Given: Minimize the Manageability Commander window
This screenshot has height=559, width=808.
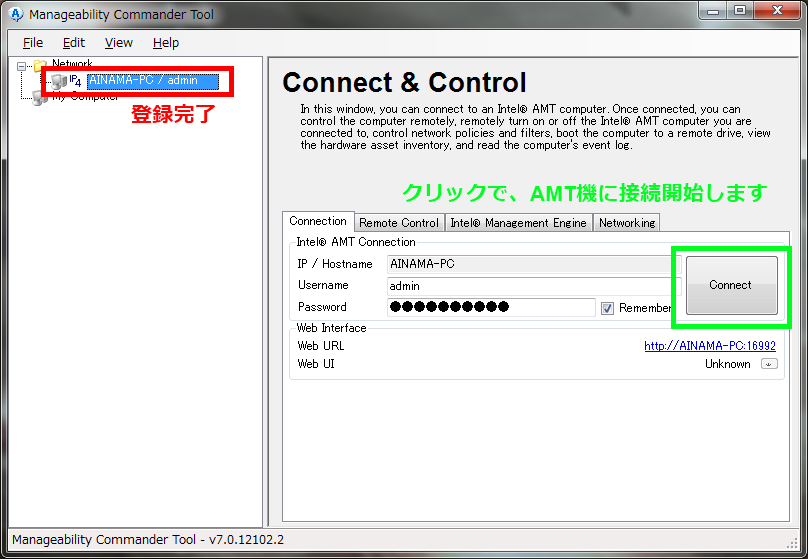Looking at the screenshot, I should pyautogui.click(x=713, y=11).
